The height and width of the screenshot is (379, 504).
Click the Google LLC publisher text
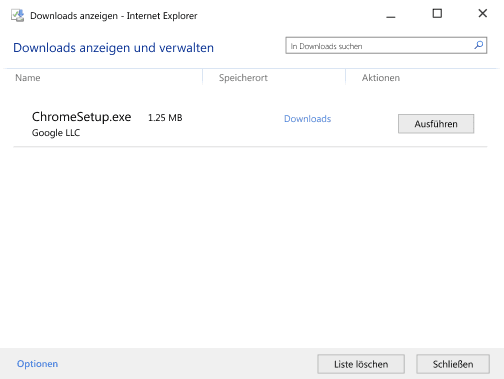pyautogui.click(x=56, y=133)
